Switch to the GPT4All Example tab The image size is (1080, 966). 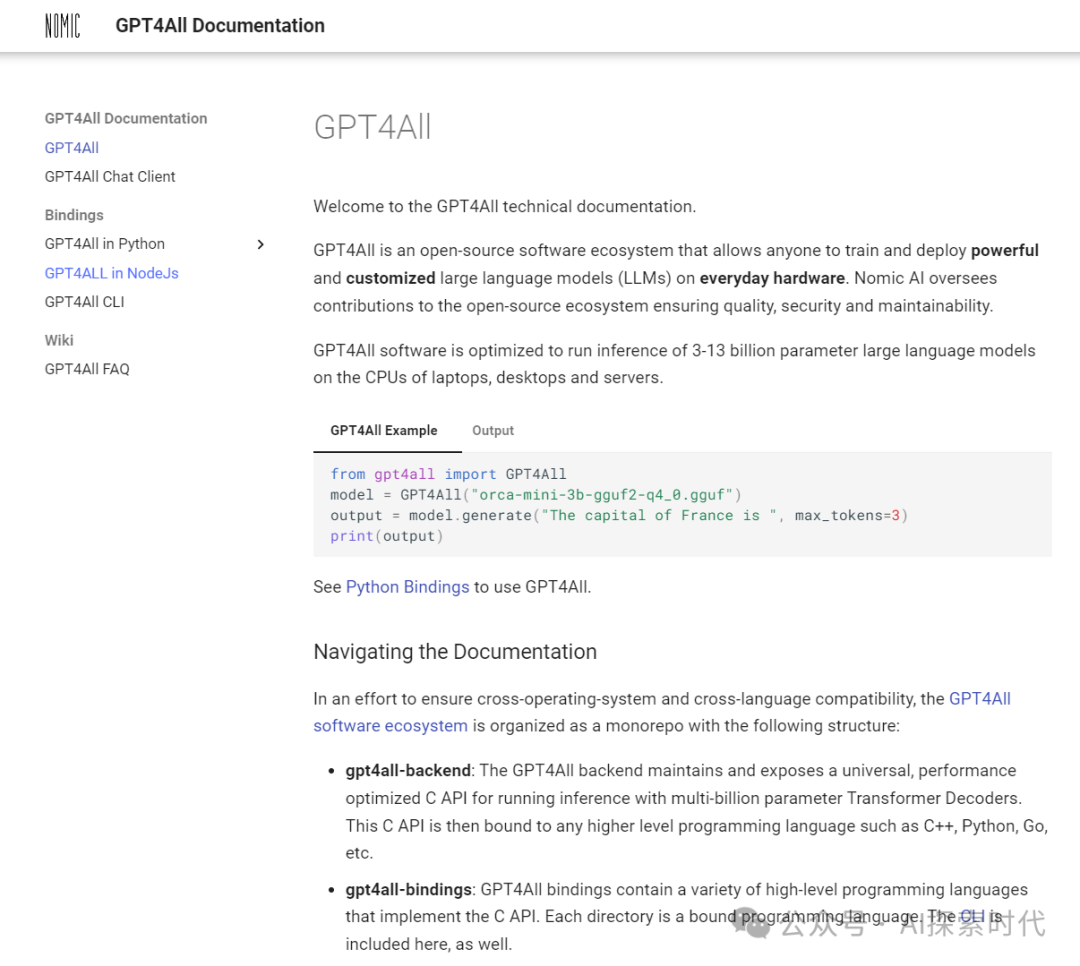384,431
